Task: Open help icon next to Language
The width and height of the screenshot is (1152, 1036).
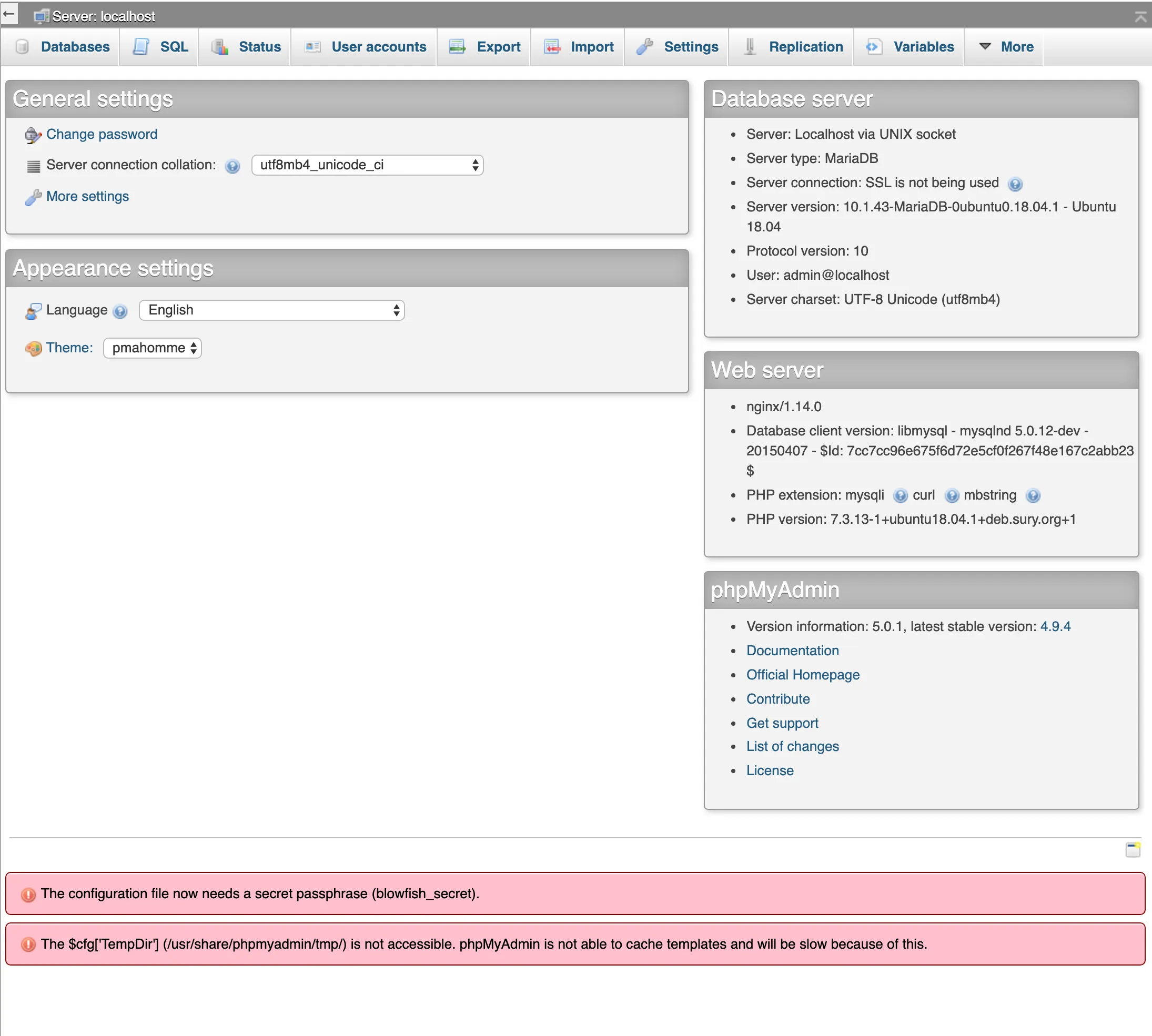Action: pyautogui.click(x=119, y=311)
